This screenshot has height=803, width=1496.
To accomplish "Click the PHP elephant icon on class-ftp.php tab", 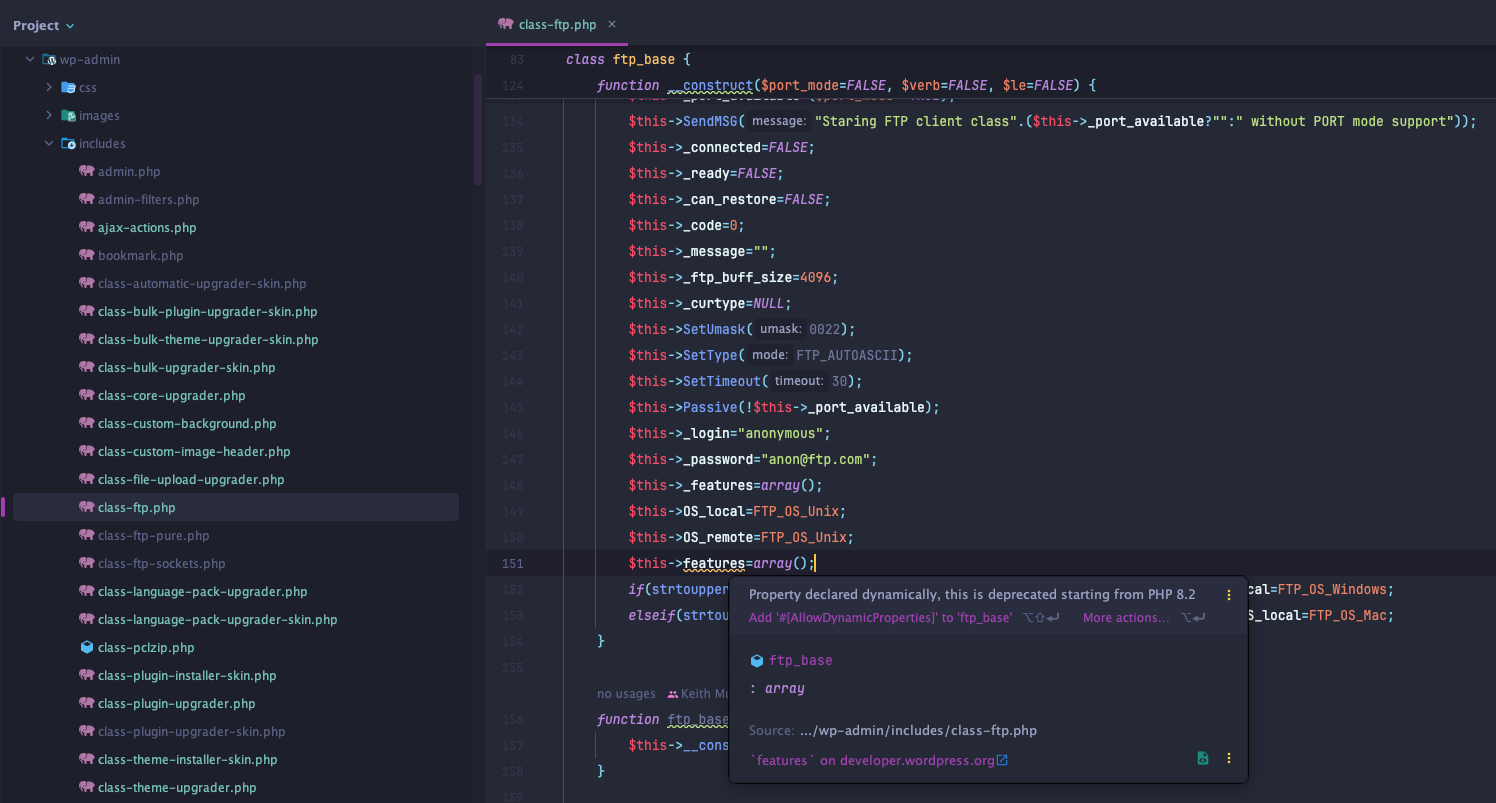I will pyautogui.click(x=505, y=24).
